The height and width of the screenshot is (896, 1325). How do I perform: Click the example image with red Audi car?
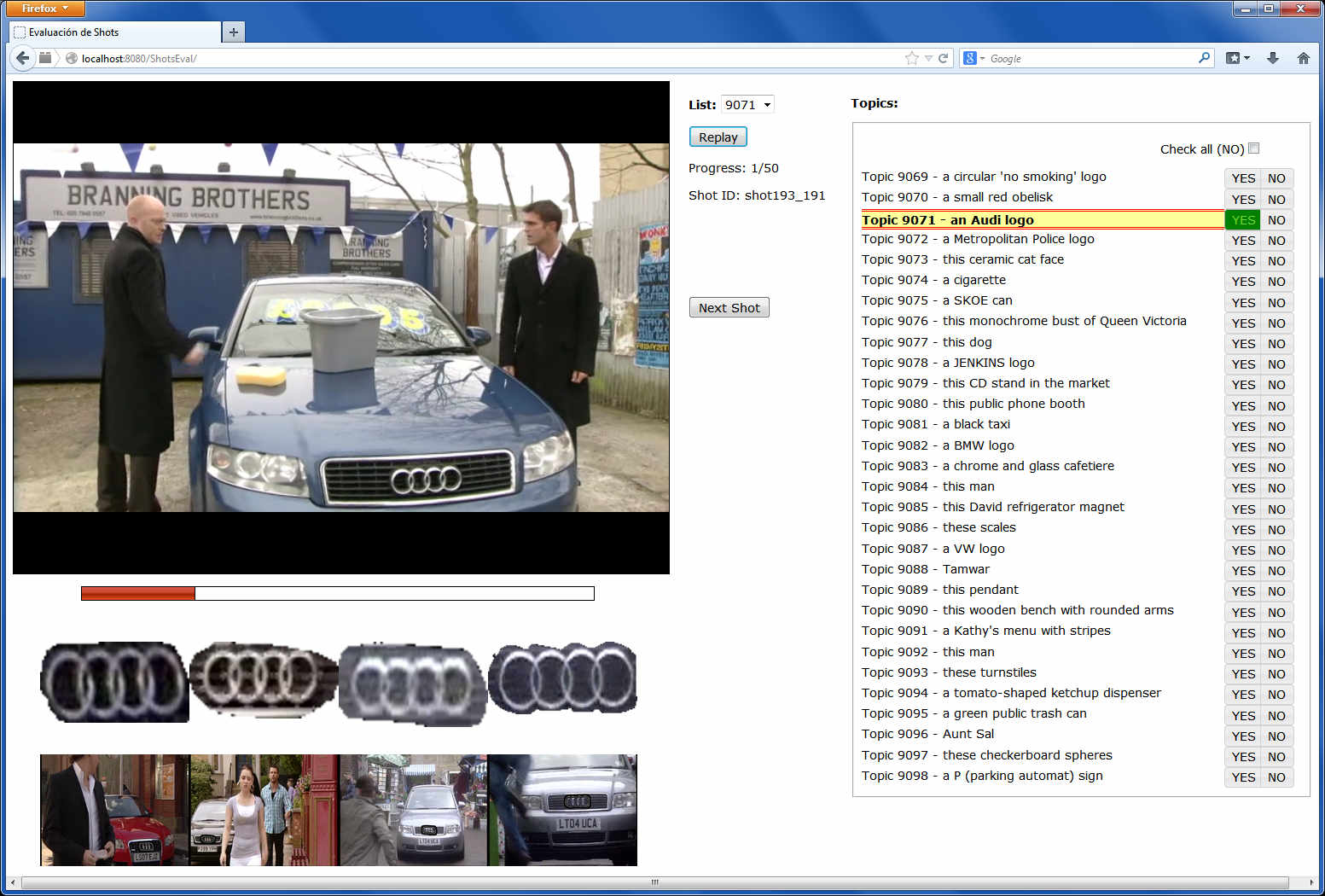click(x=114, y=810)
